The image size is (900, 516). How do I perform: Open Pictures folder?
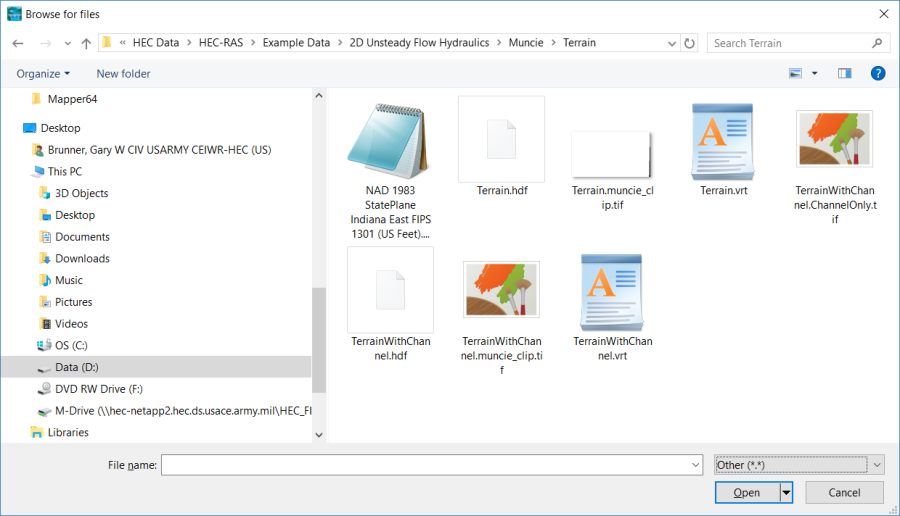pyautogui.click(x=73, y=302)
